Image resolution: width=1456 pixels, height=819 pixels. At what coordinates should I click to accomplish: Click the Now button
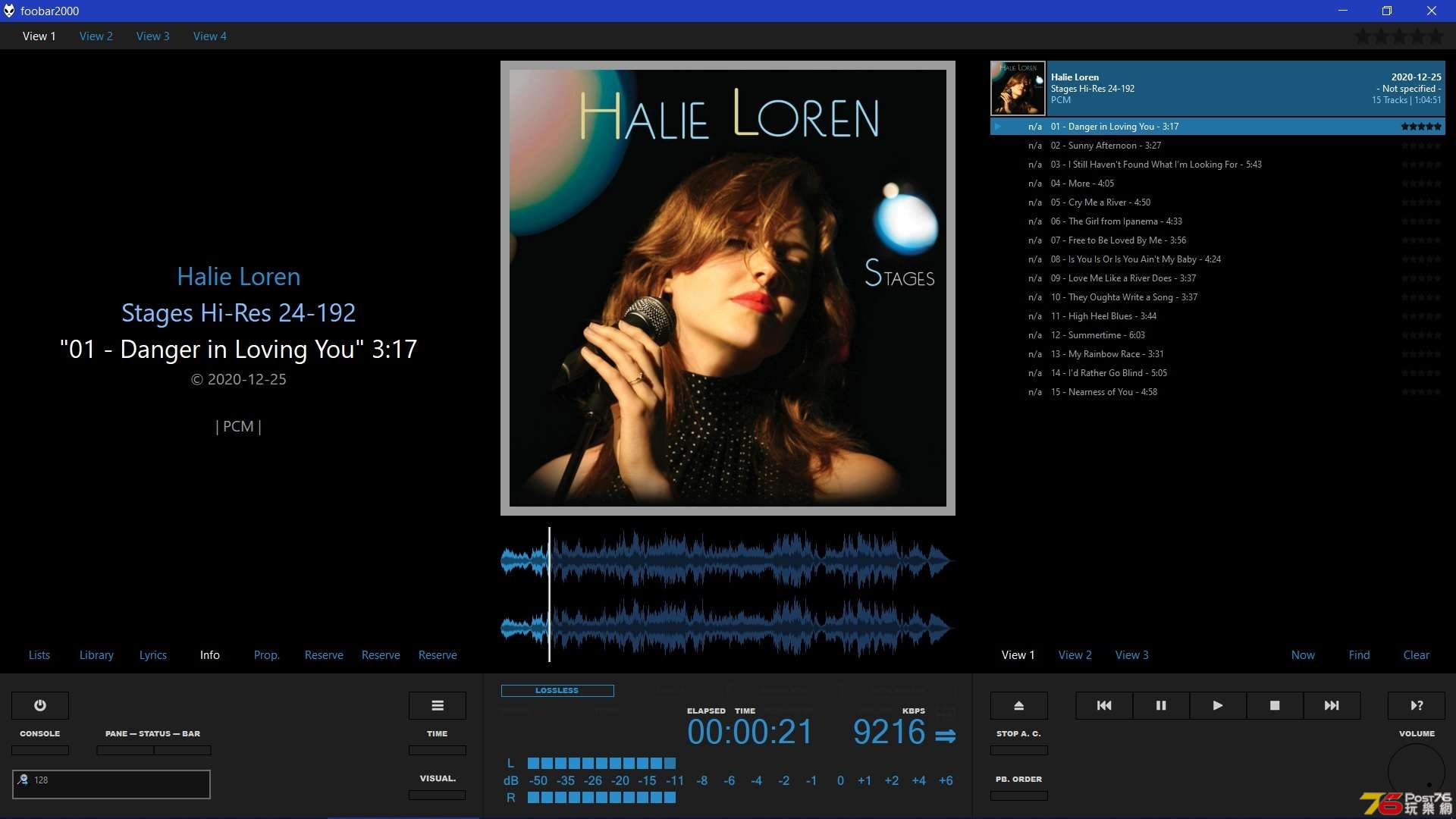tap(1304, 654)
